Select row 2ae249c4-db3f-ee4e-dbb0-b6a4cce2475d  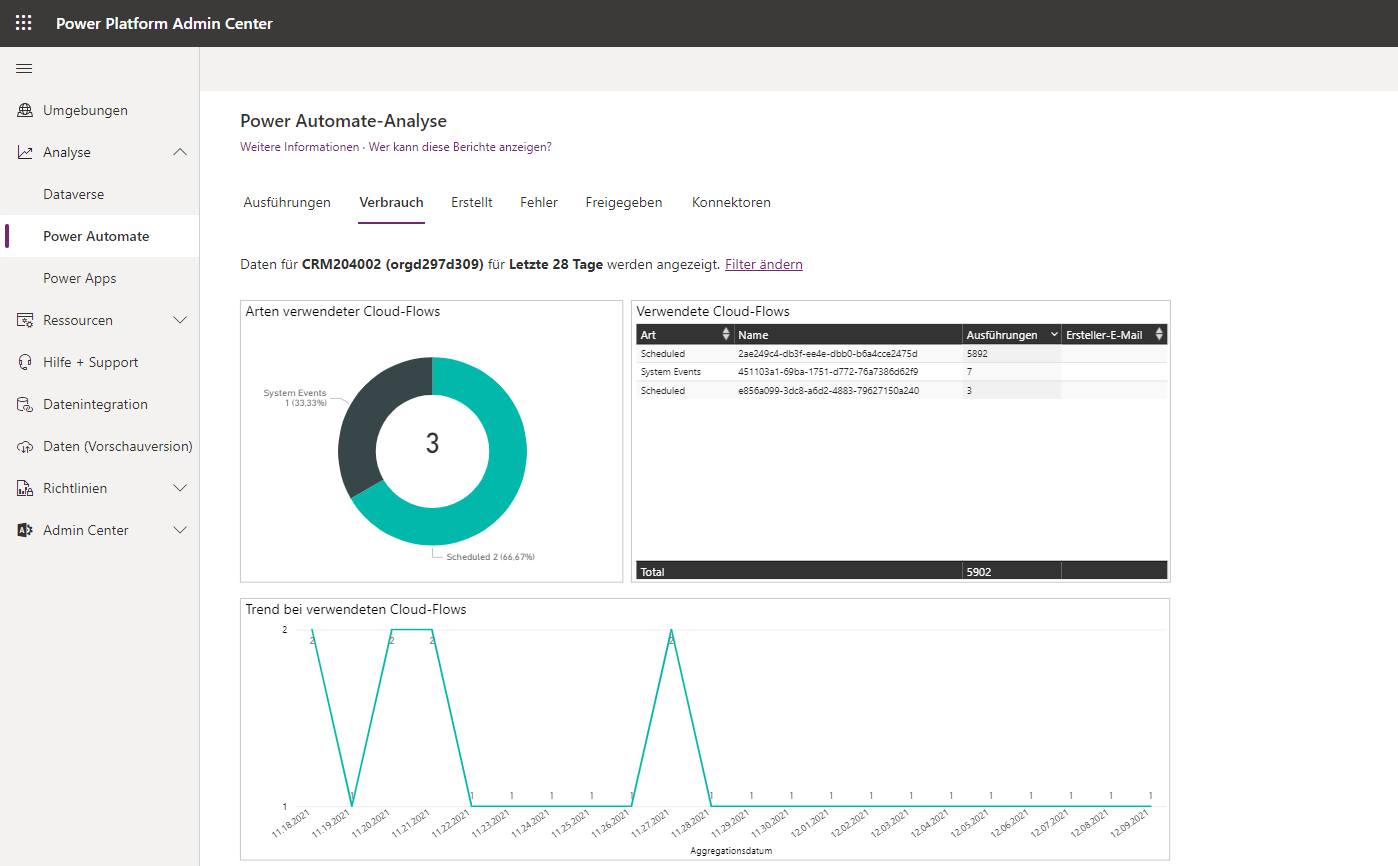[x=901, y=353]
